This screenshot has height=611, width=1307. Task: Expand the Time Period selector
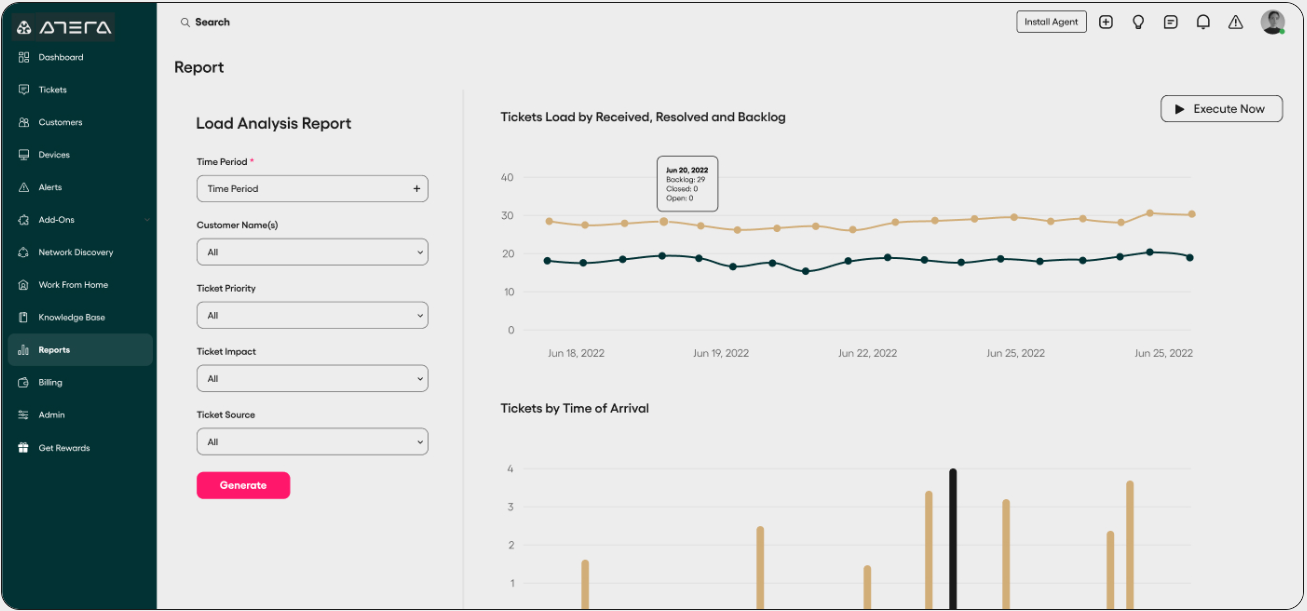[312, 188]
